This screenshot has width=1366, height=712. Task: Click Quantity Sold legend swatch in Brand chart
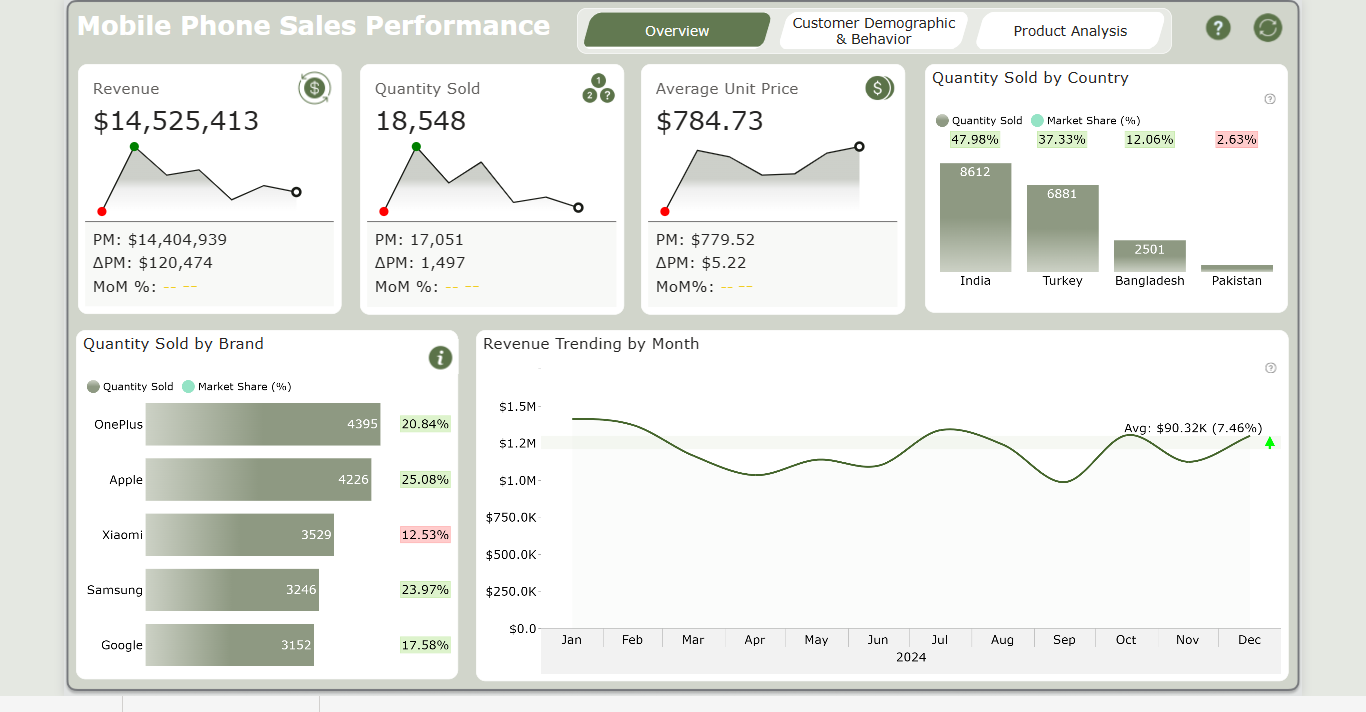(x=93, y=386)
